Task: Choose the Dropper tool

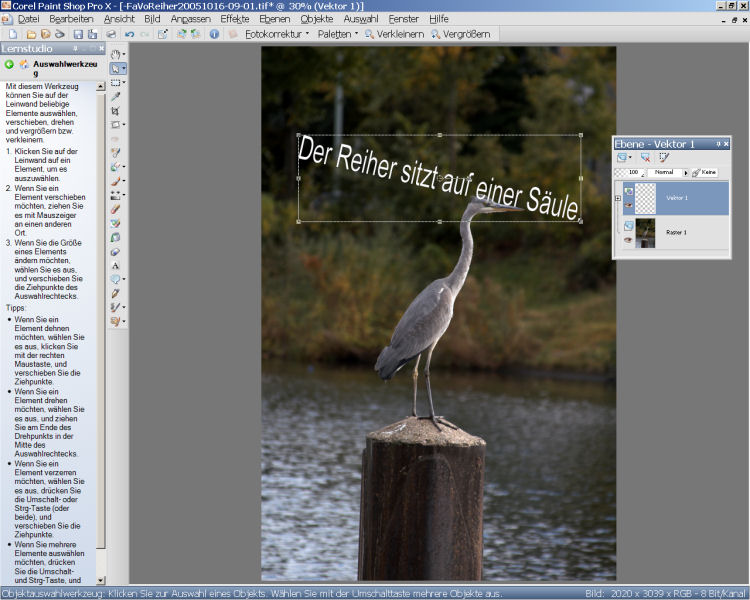Action: pyautogui.click(x=116, y=97)
